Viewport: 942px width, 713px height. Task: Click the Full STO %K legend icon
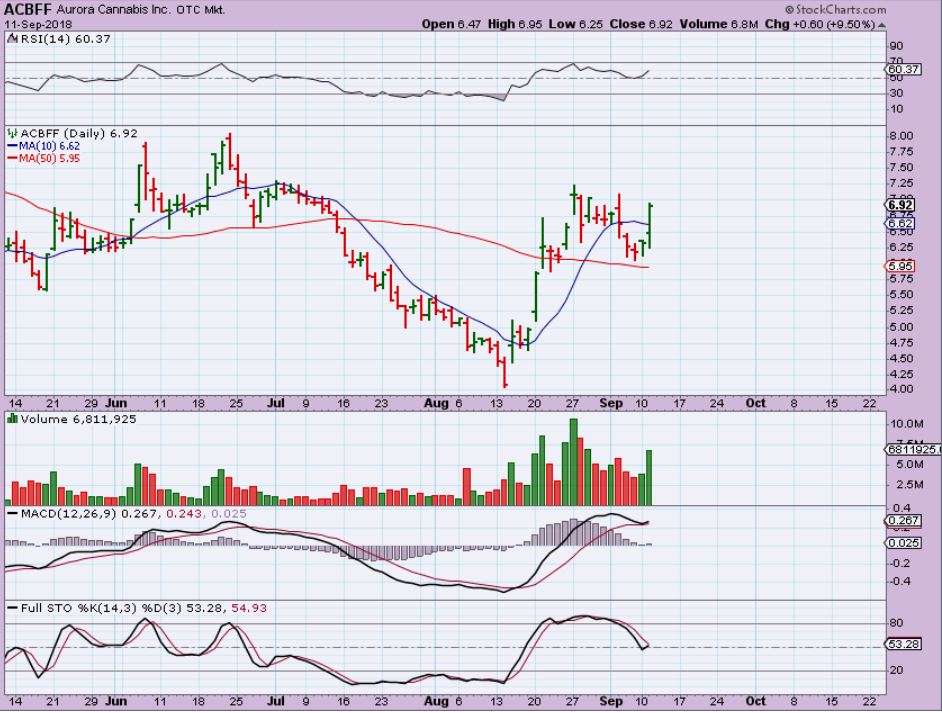coord(10,608)
